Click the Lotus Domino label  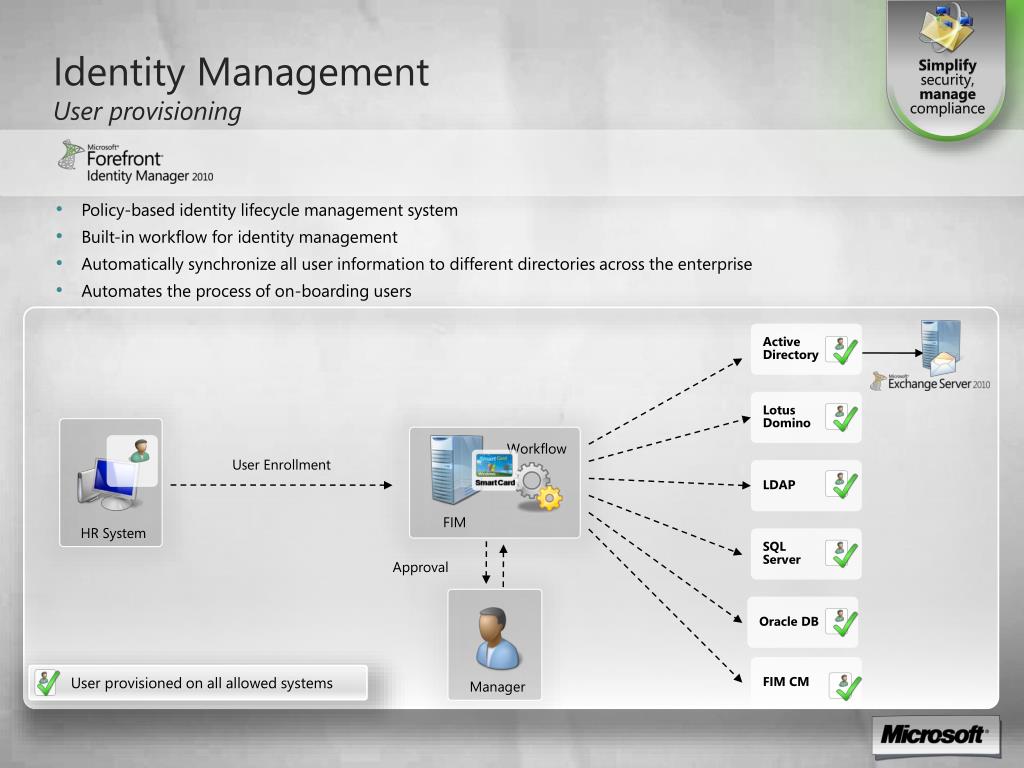pyautogui.click(x=786, y=417)
